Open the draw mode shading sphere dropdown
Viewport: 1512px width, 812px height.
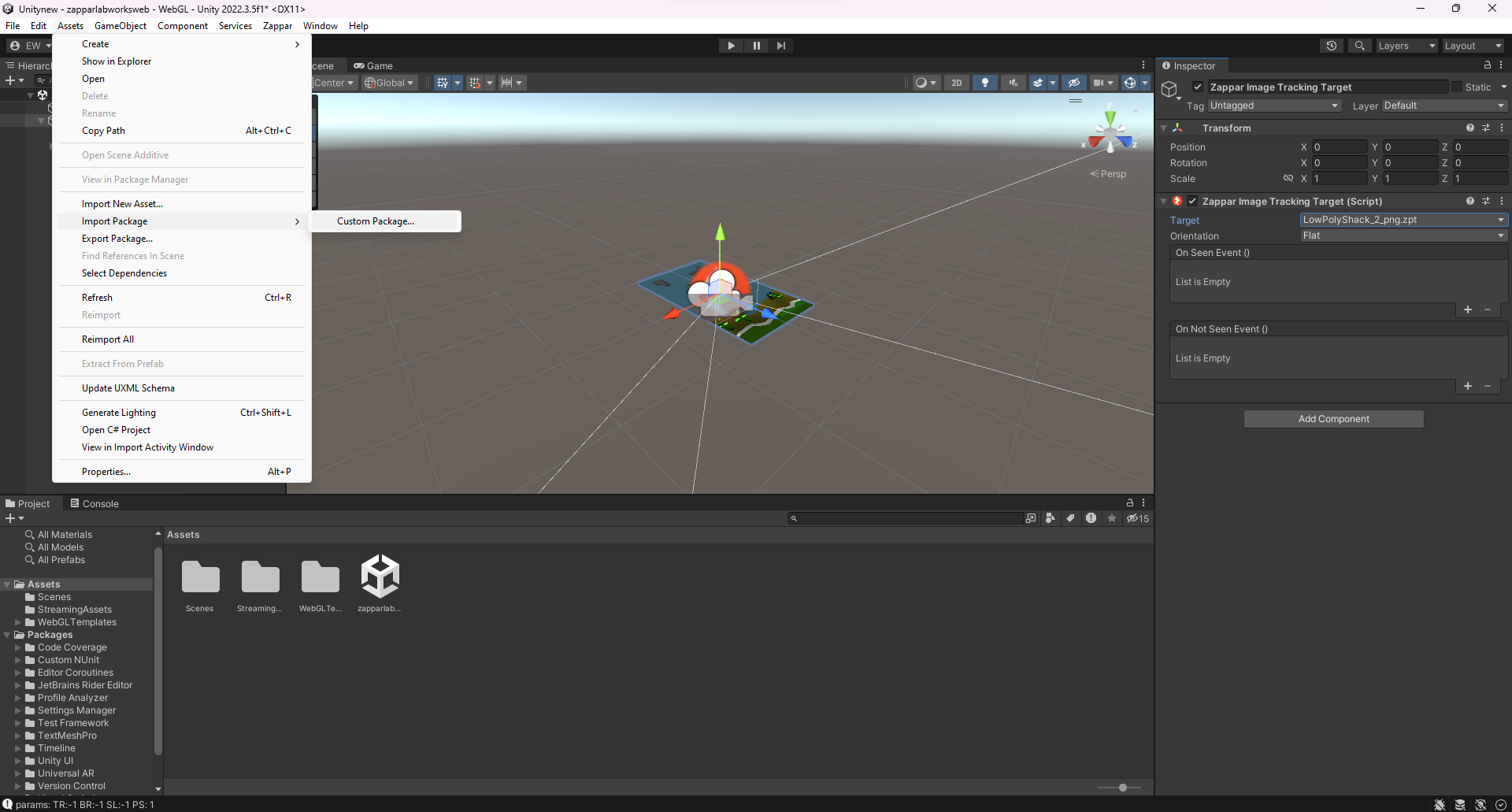pyautogui.click(x=925, y=83)
